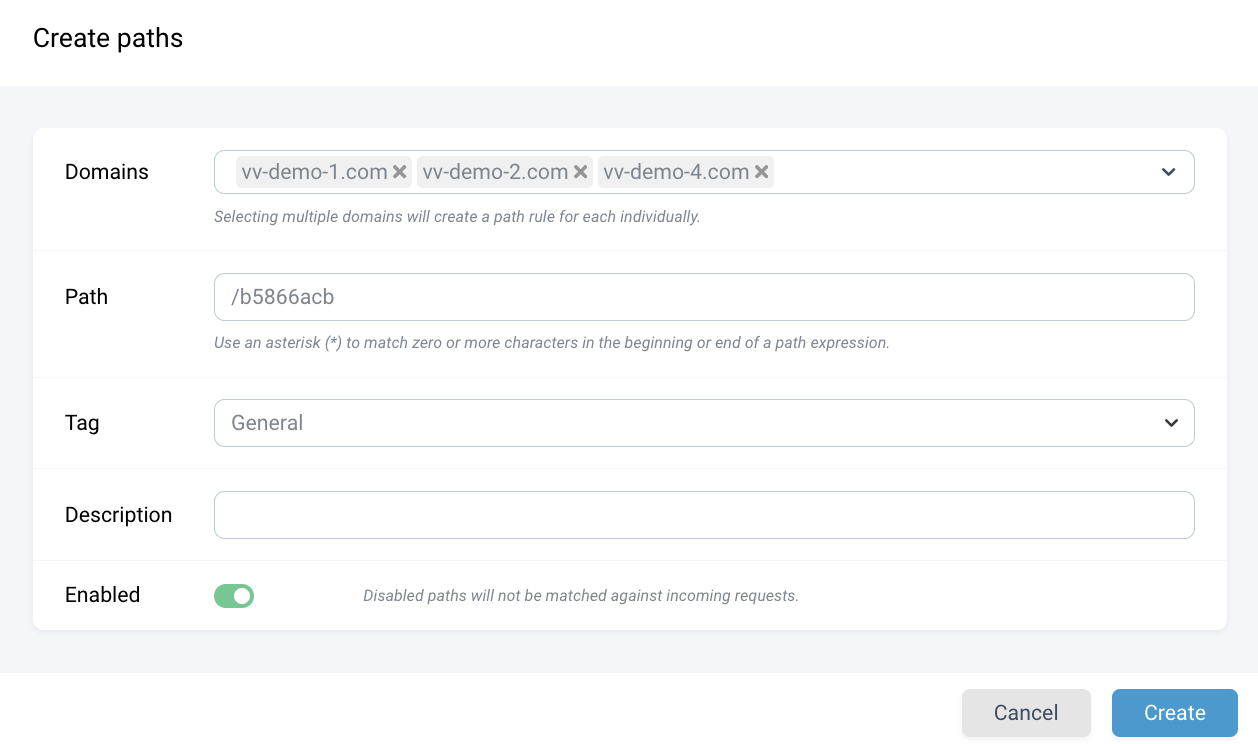Select the General tag combo box
Screen dimensions: 1258x744
(x=704, y=423)
